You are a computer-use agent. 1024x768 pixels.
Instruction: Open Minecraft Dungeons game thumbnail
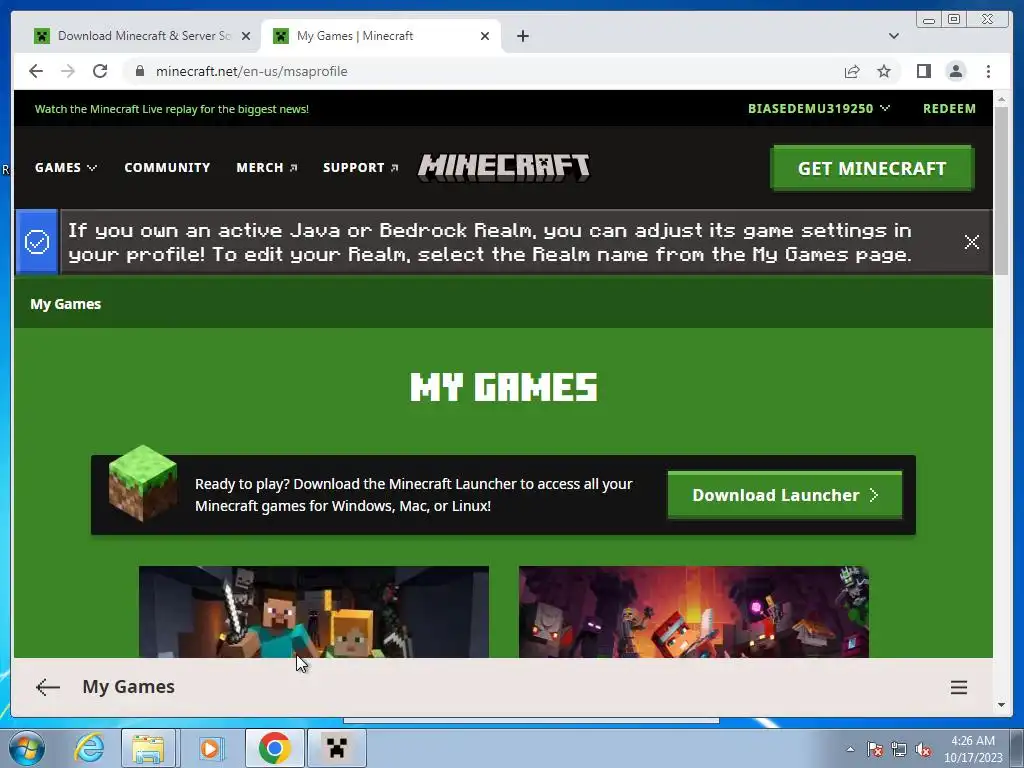694,611
